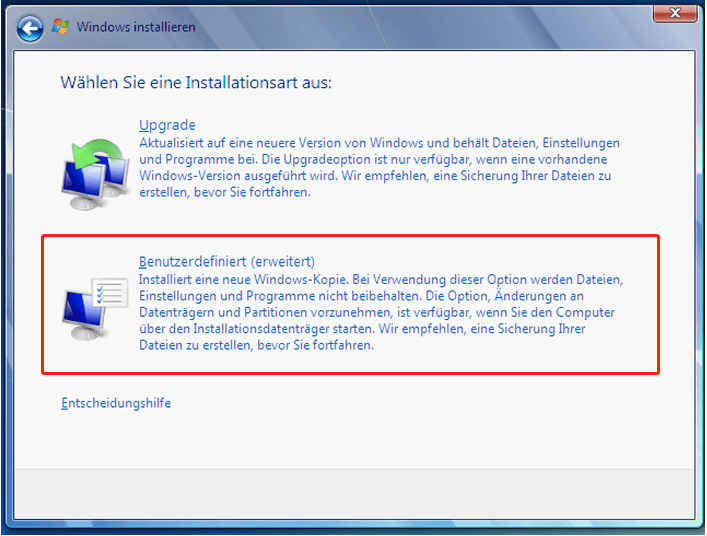Viewport: 707px width, 536px height.
Task: Click the 'Wählen Sie eine Installationsart aus:' heading
Action: (196, 82)
